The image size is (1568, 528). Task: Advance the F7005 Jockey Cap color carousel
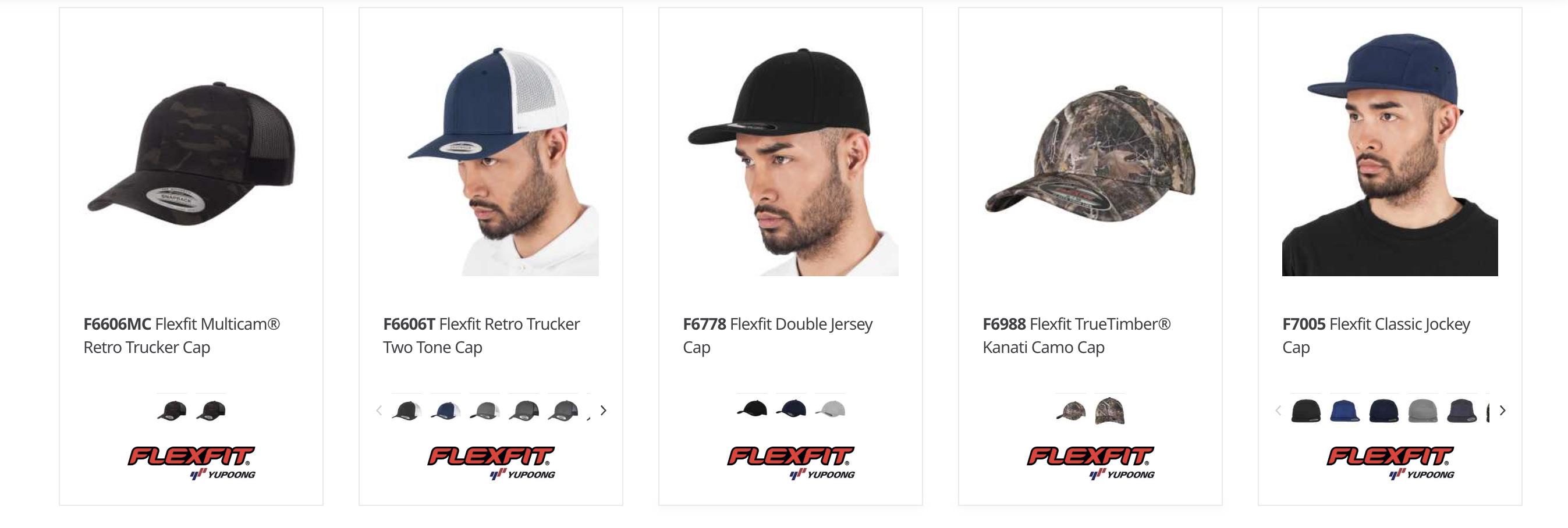[x=1502, y=411]
